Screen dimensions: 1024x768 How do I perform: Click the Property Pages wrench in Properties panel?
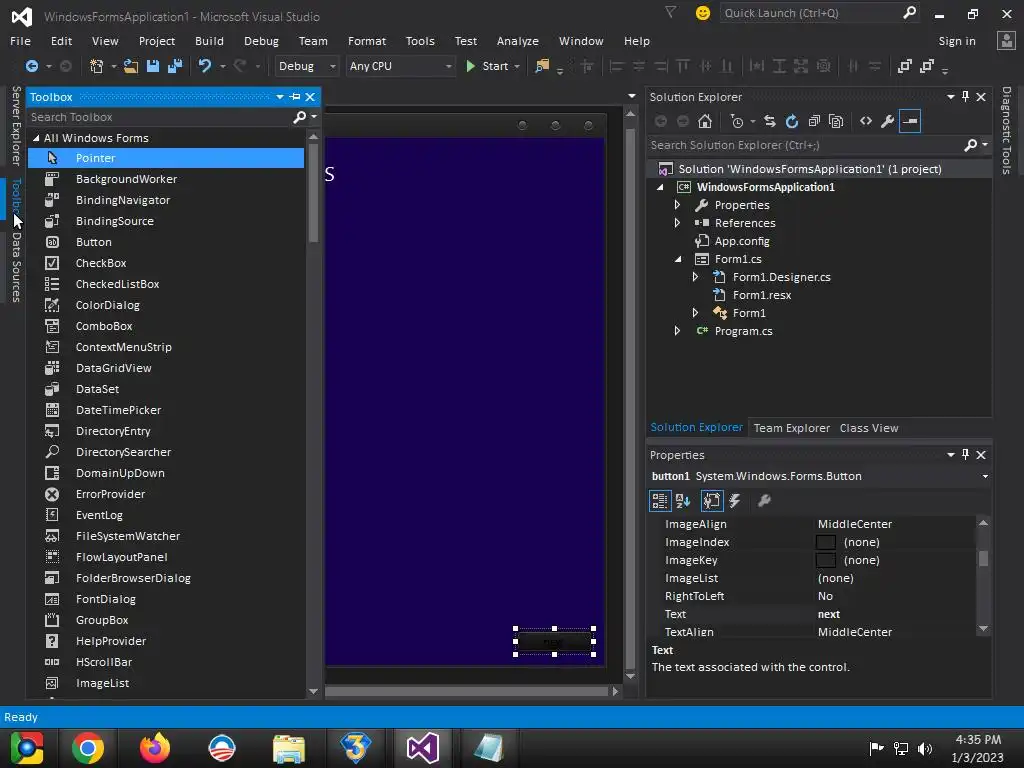[763, 501]
